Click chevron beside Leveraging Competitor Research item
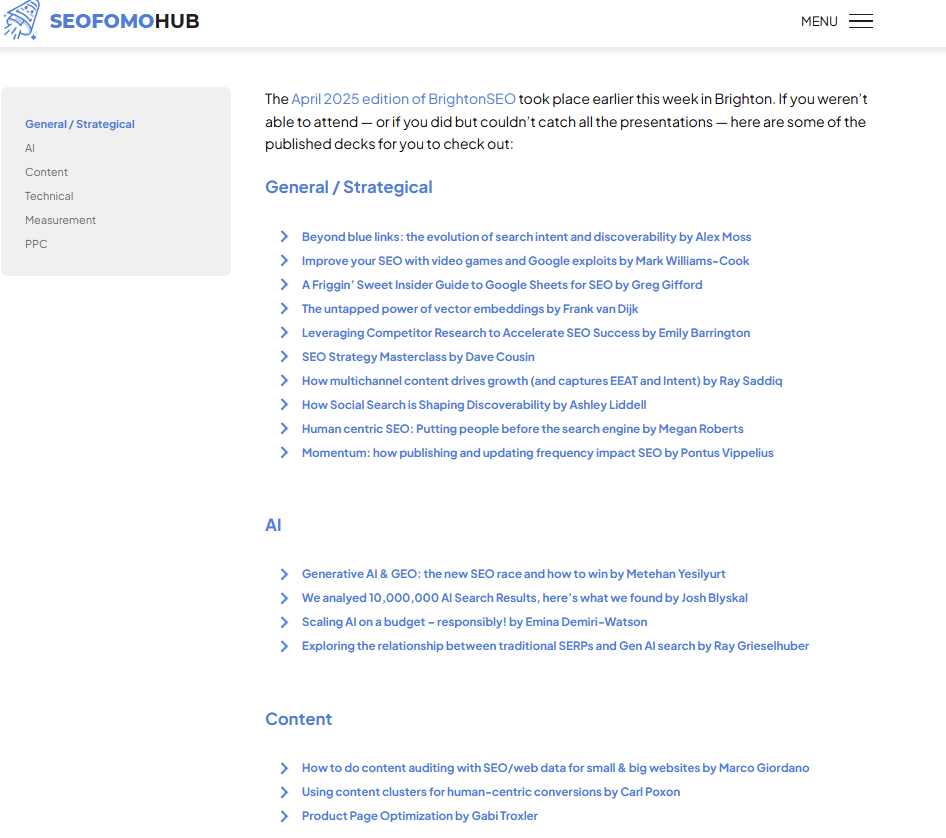This screenshot has width=946, height=838. pos(284,332)
